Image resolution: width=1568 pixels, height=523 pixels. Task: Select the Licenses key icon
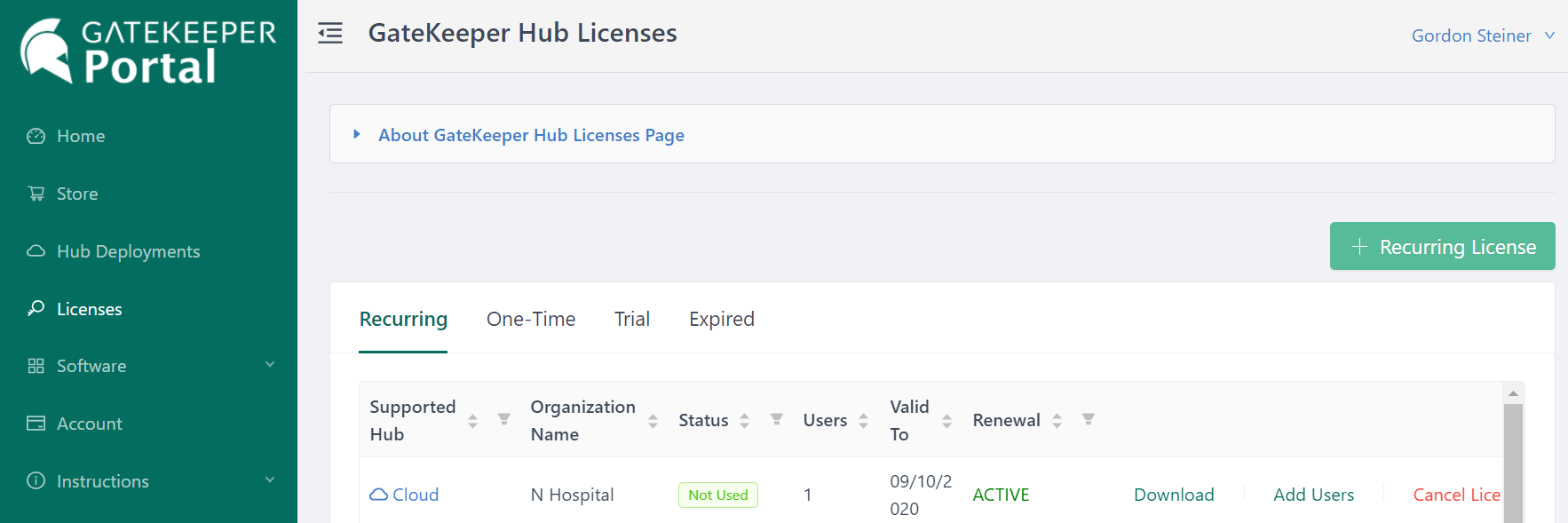pos(36,308)
